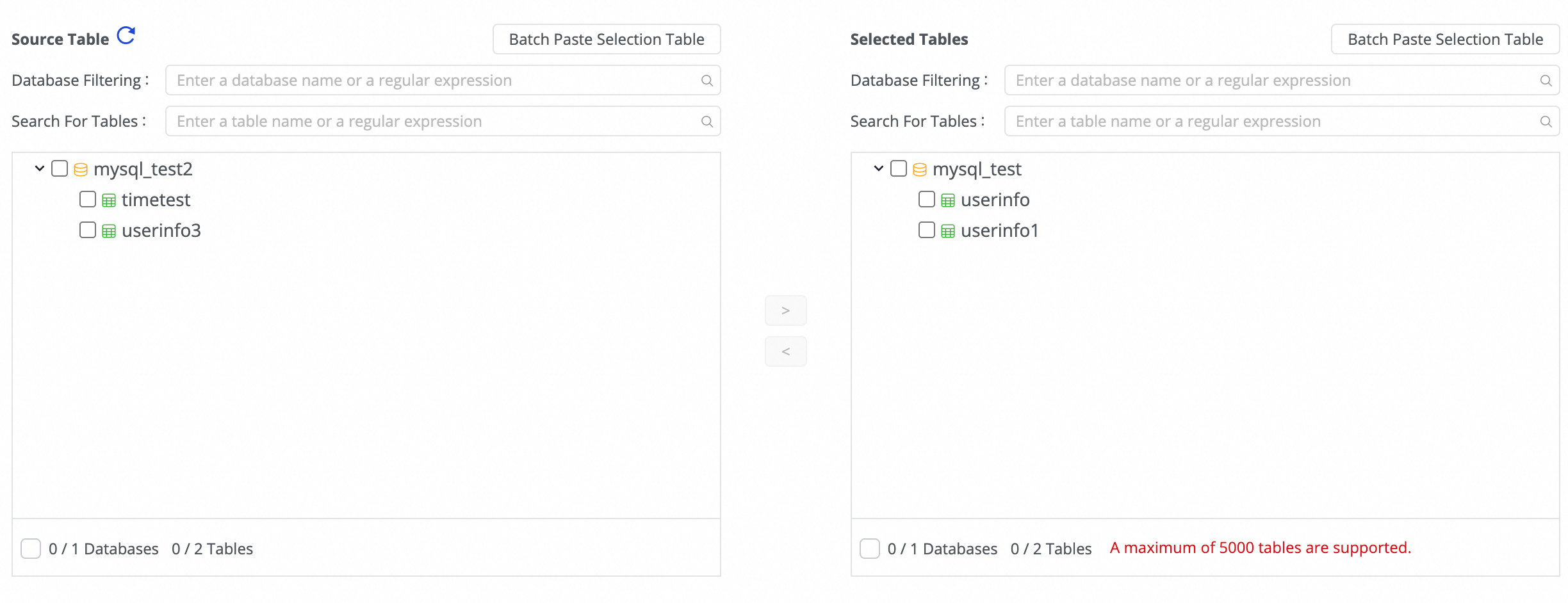Click search icon in source table search
The image size is (1568, 603).
[x=706, y=122]
